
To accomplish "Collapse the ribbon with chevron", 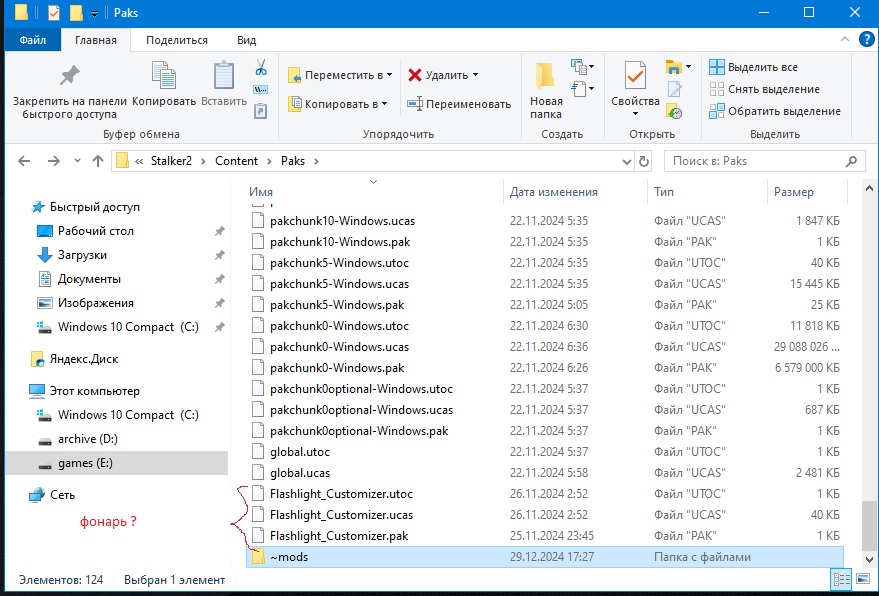I will point(845,39).
